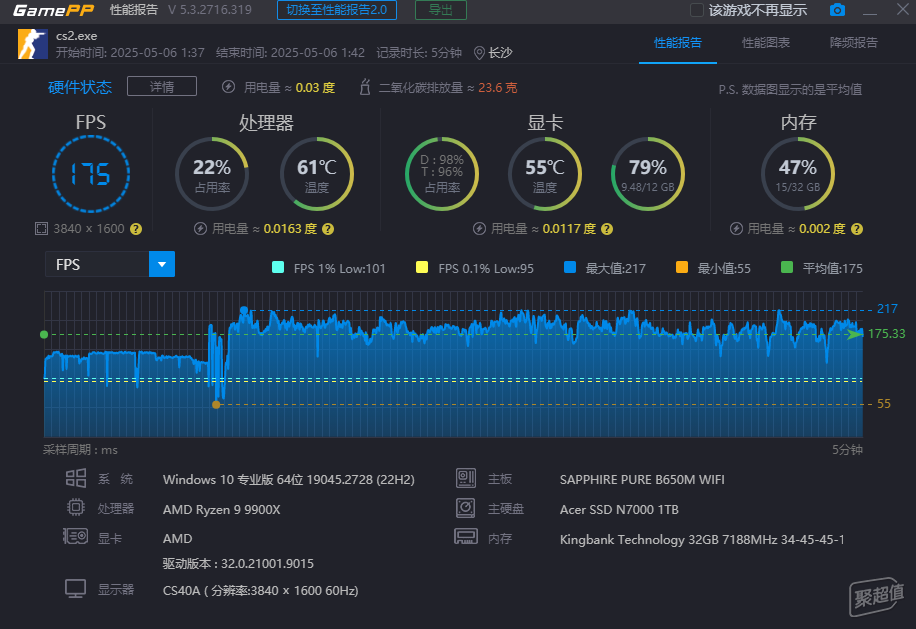Click the lightning icon beside 用电量 ≈ 0.002 度
The width and height of the screenshot is (916, 629).
(x=736, y=229)
